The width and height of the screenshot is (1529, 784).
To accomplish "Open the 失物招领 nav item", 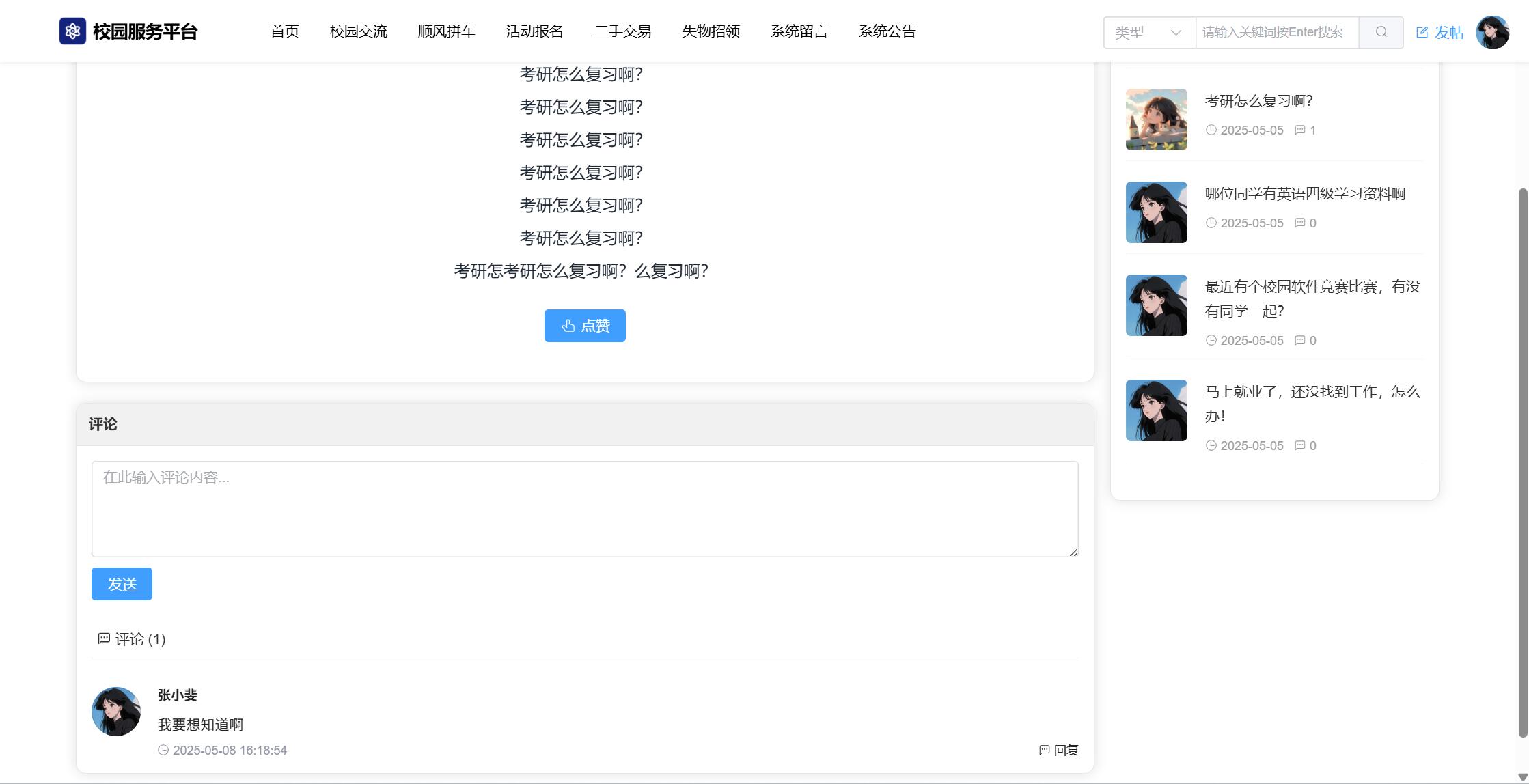I will 711,31.
